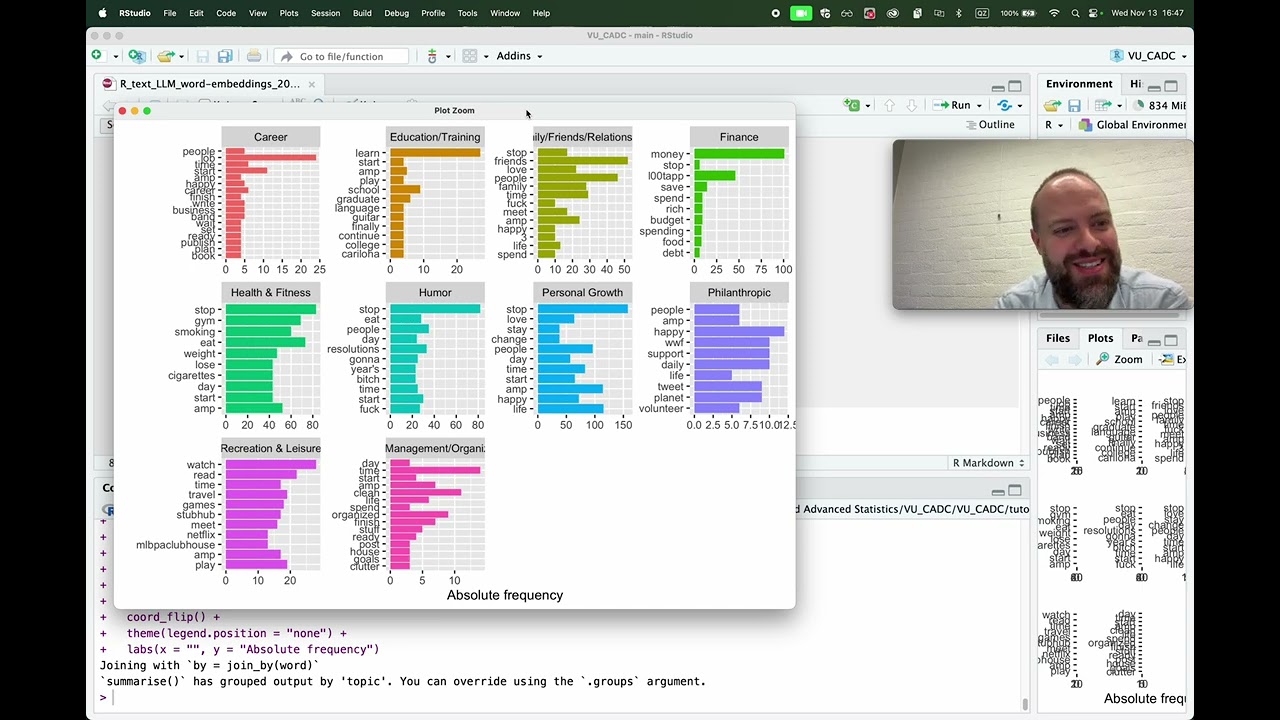Select the Plots tab
1280x720 pixels.
[x=1100, y=338]
